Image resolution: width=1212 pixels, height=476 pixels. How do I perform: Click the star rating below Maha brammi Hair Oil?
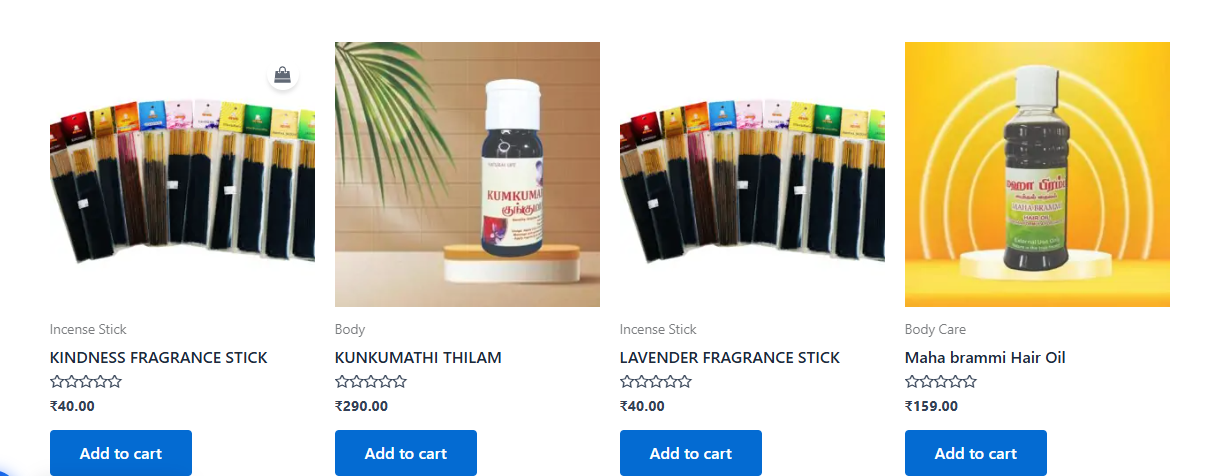pyautogui.click(x=941, y=382)
